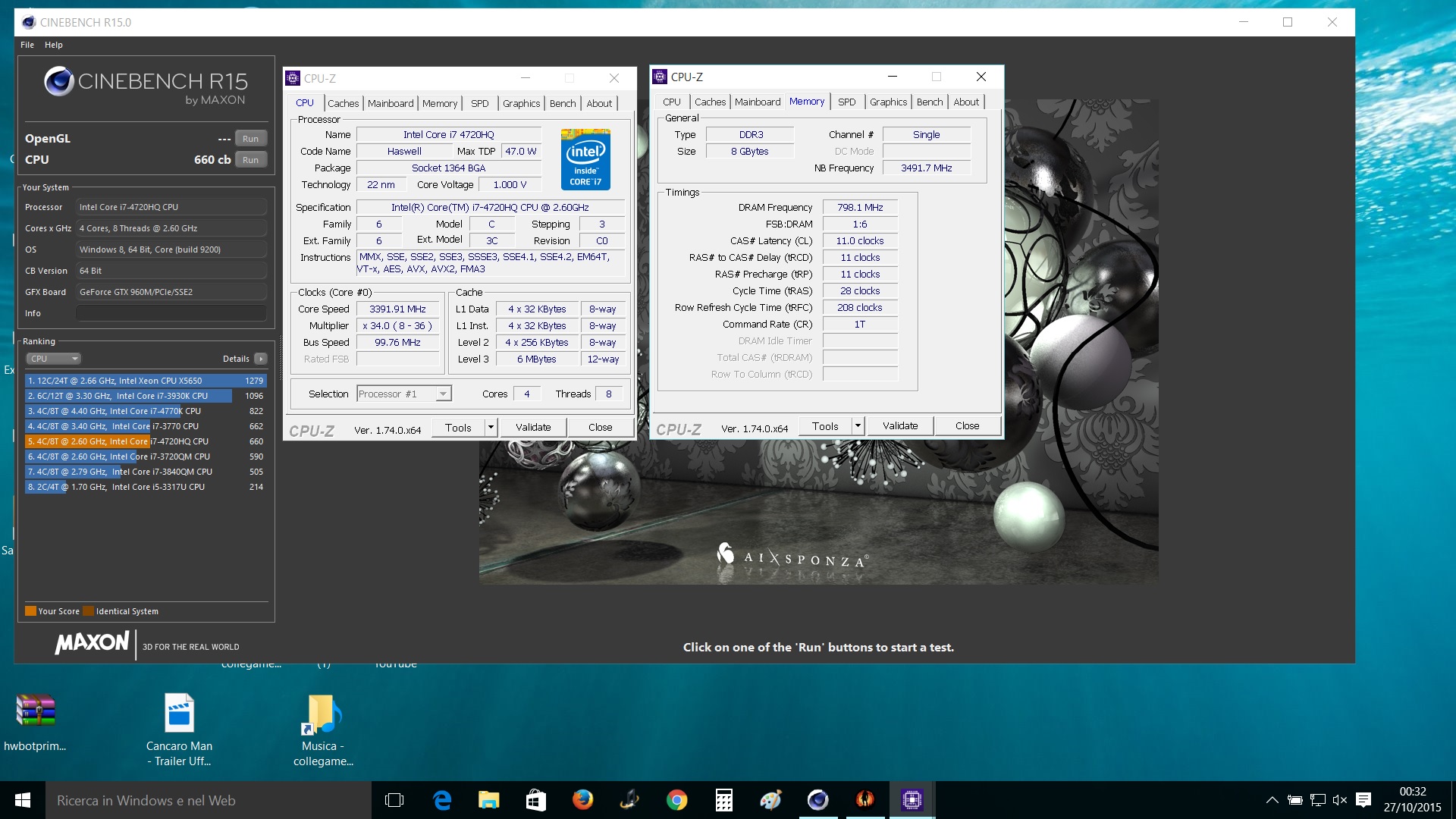Click Validate in right CPU-Z window
Image resolution: width=1456 pixels, height=819 pixels.
click(x=900, y=426)
